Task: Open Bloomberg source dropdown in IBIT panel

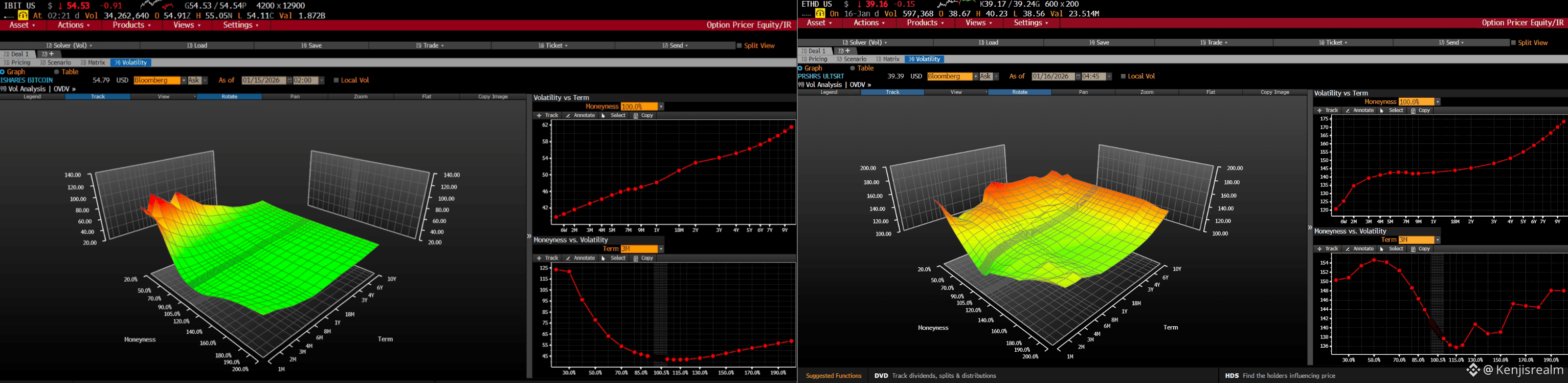Action: [x=183, y=80]
